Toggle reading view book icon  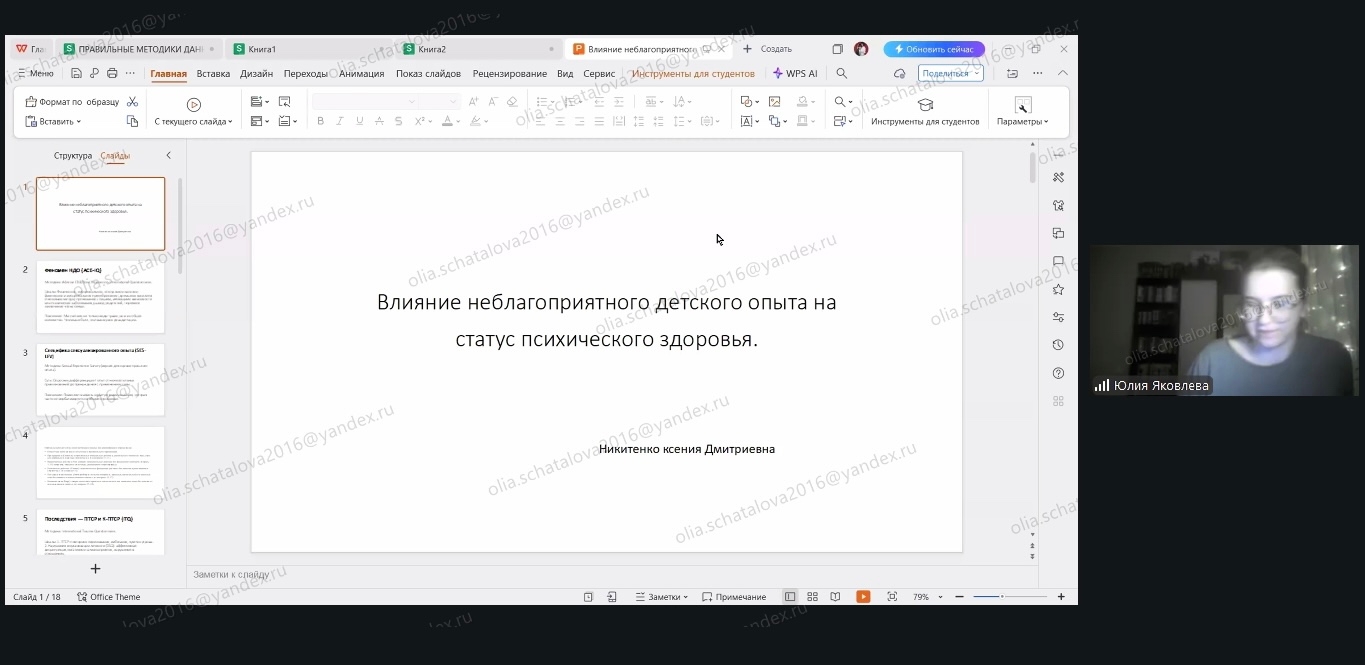835,597
